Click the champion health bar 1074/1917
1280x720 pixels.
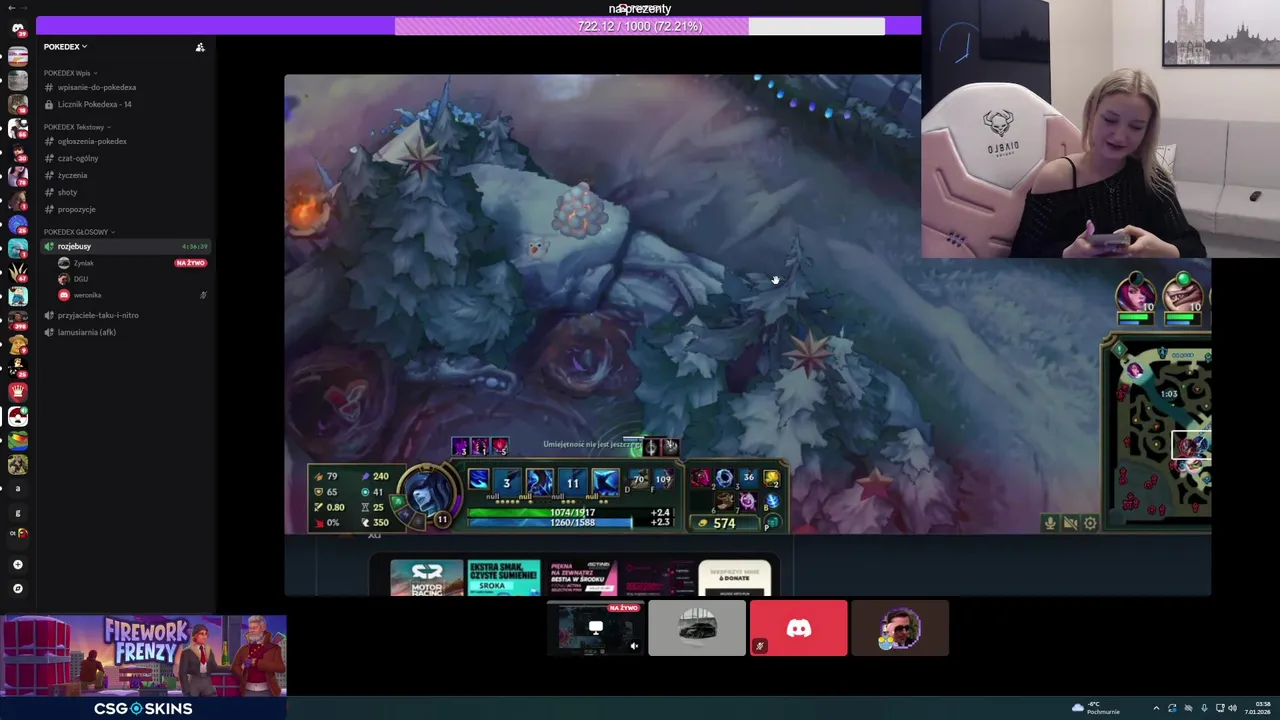(x=571, y=512)
